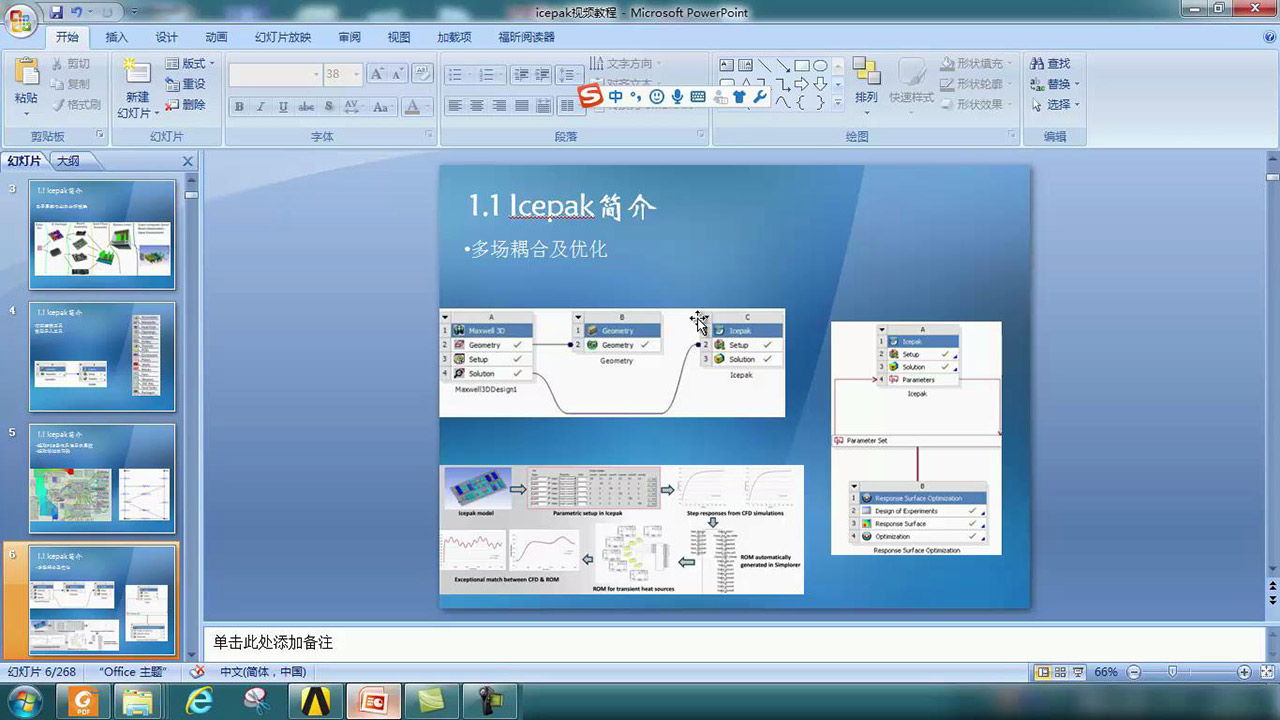1280x720 pixels.
Task: Switch to 设计 ribbon tab
Action: click(x=167, y=37)
